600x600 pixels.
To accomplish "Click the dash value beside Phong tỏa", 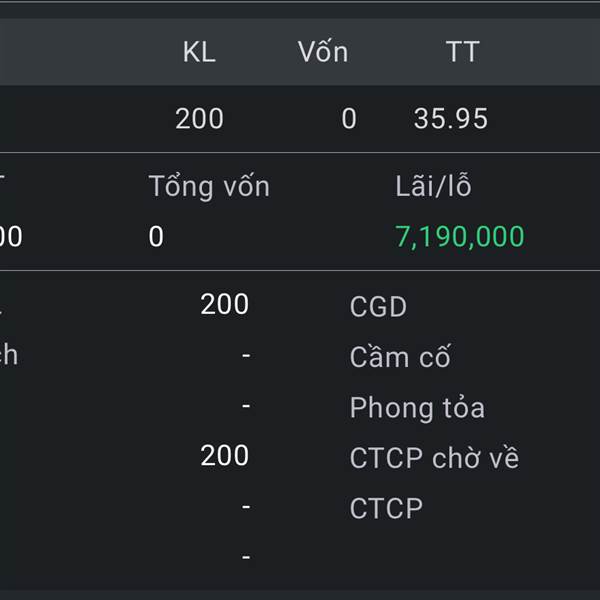I will tap(246, 407).
